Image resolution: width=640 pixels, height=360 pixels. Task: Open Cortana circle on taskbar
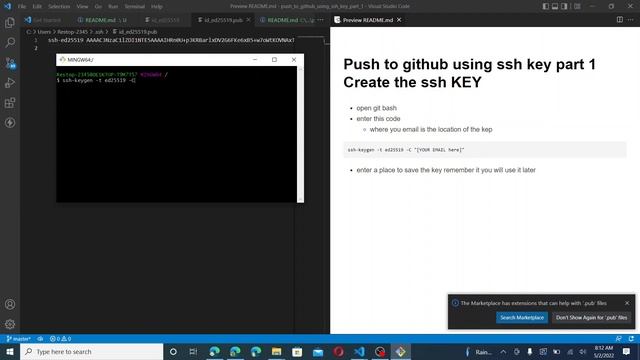pos(173,351)
